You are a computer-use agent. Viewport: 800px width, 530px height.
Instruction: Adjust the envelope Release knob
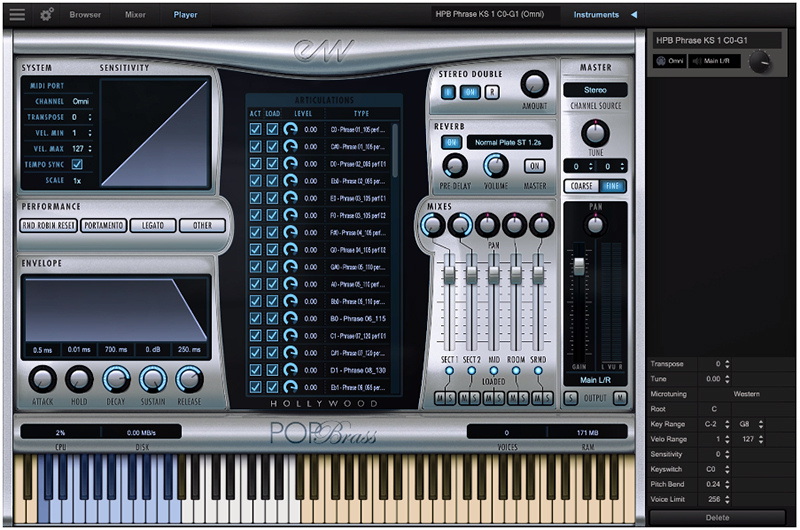click(189, 380)
